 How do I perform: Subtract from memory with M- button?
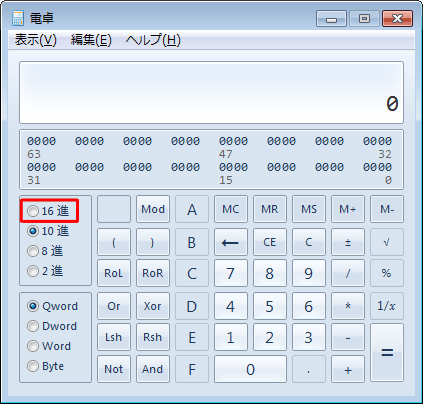pyautogui.click(x=387, y=209)
